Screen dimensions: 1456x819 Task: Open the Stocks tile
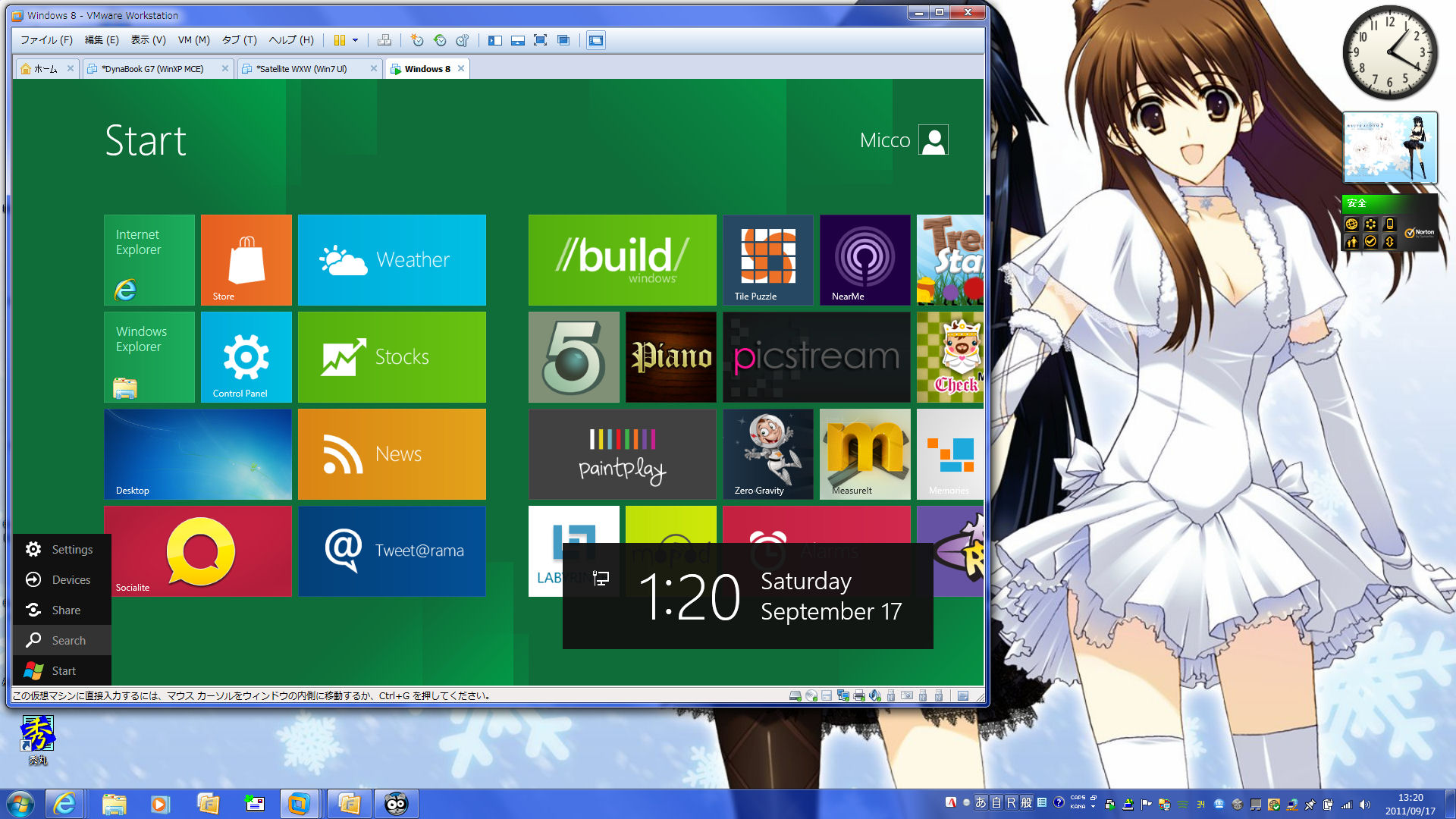click(392, 357)
